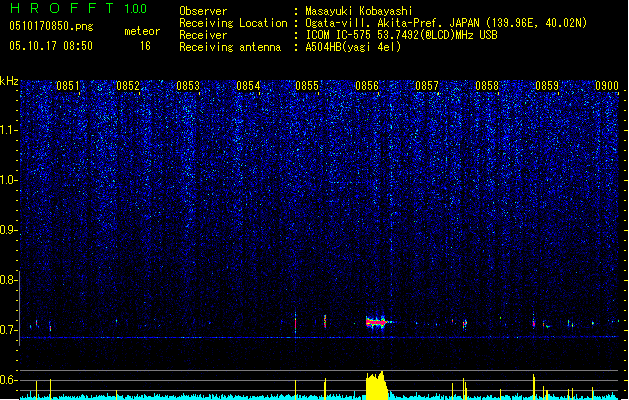Viewport: 629px width, 400px height.
Task: Click the 0900 time marker
Action: pos(607,86)
